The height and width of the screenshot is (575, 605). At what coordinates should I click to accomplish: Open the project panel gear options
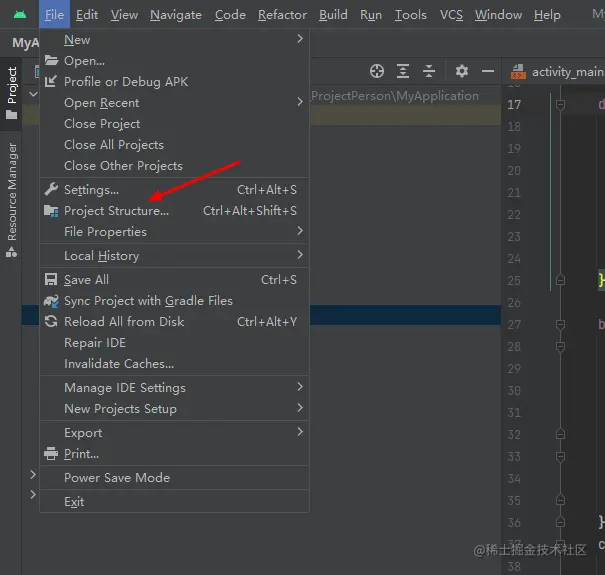[x=461, y=71]
